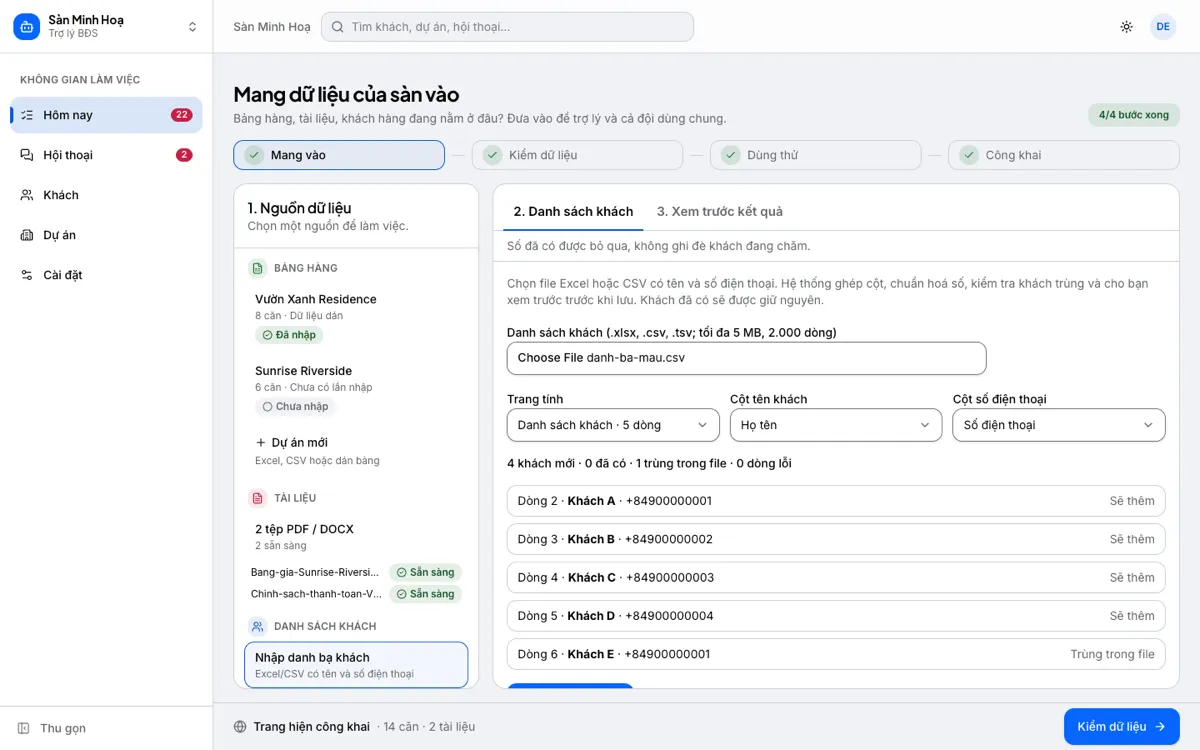
Task: Open the Cột số điện thoại dropdown
Action: tap(1059, 425)
